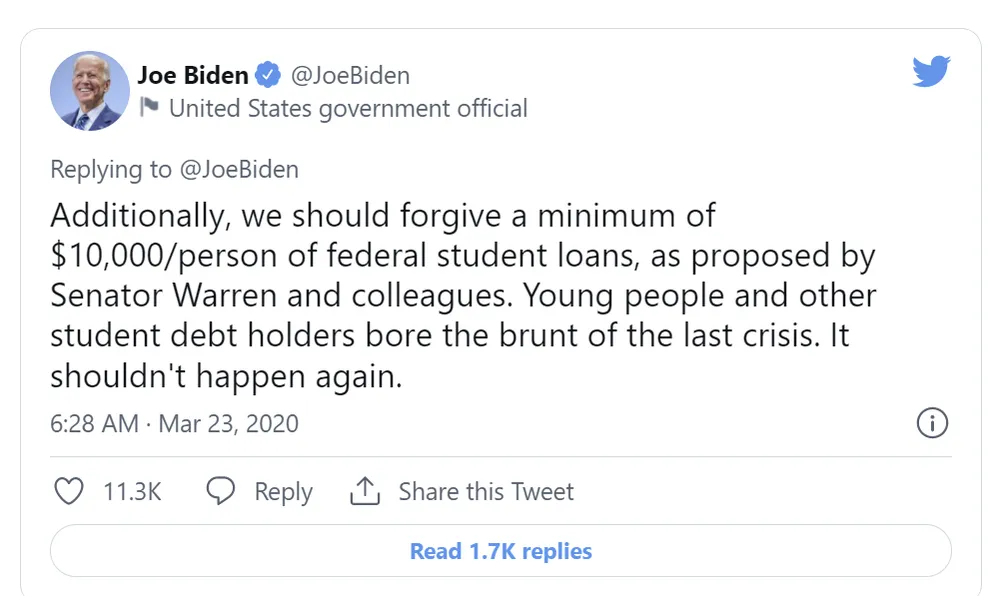
Task: Open @JoeBiden in the Replying to line
Action: (x=238, y=169)
